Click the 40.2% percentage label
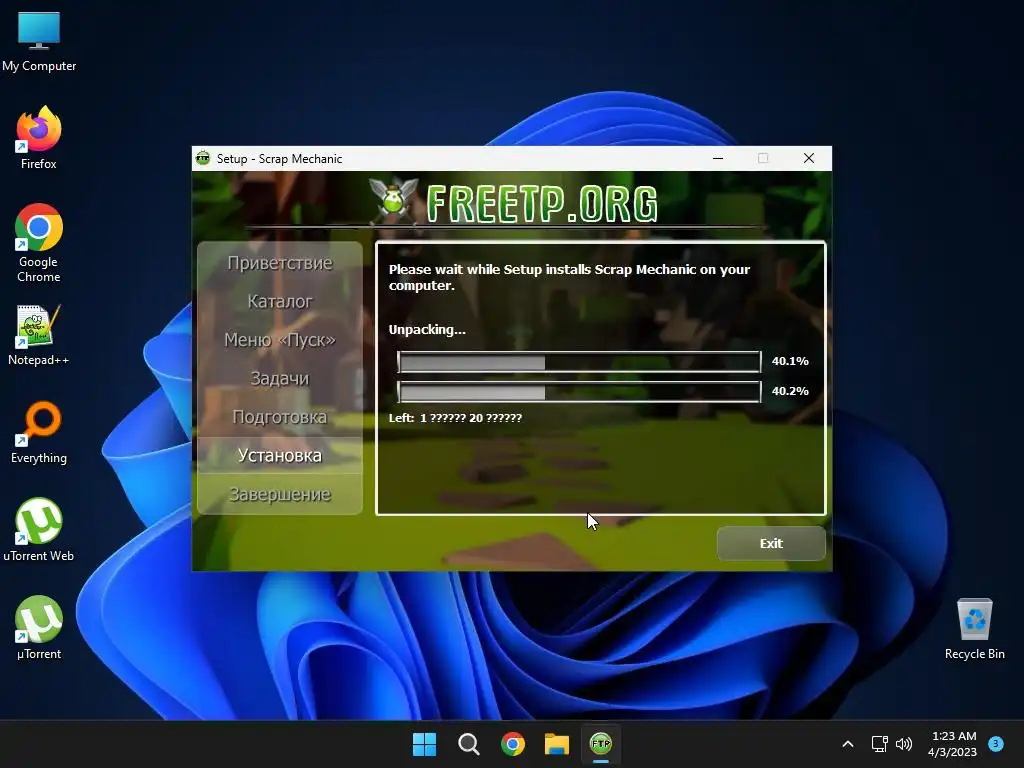Viewport: 1024px width, 768px height. click(x=790, y=391)
